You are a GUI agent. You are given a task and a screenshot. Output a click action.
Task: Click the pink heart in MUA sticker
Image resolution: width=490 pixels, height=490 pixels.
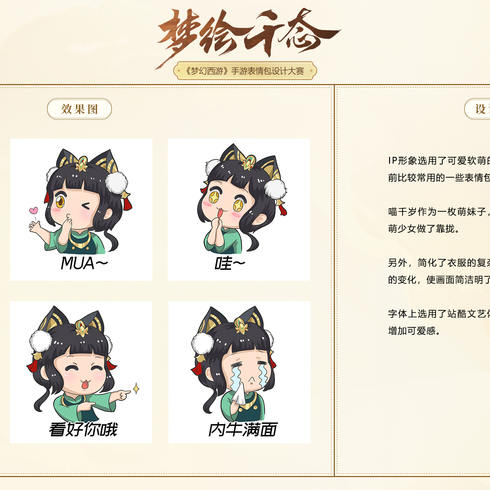[x=33, y=210]
